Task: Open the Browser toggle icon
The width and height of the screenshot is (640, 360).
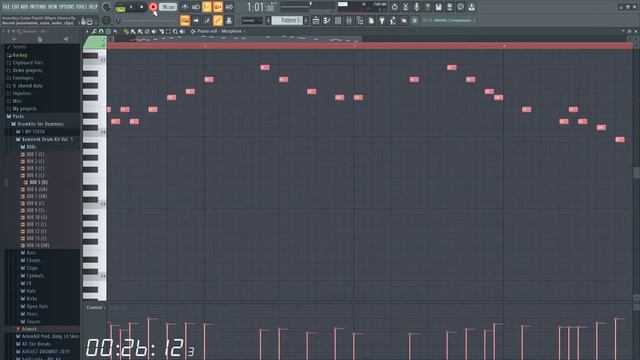Action: 360,20
